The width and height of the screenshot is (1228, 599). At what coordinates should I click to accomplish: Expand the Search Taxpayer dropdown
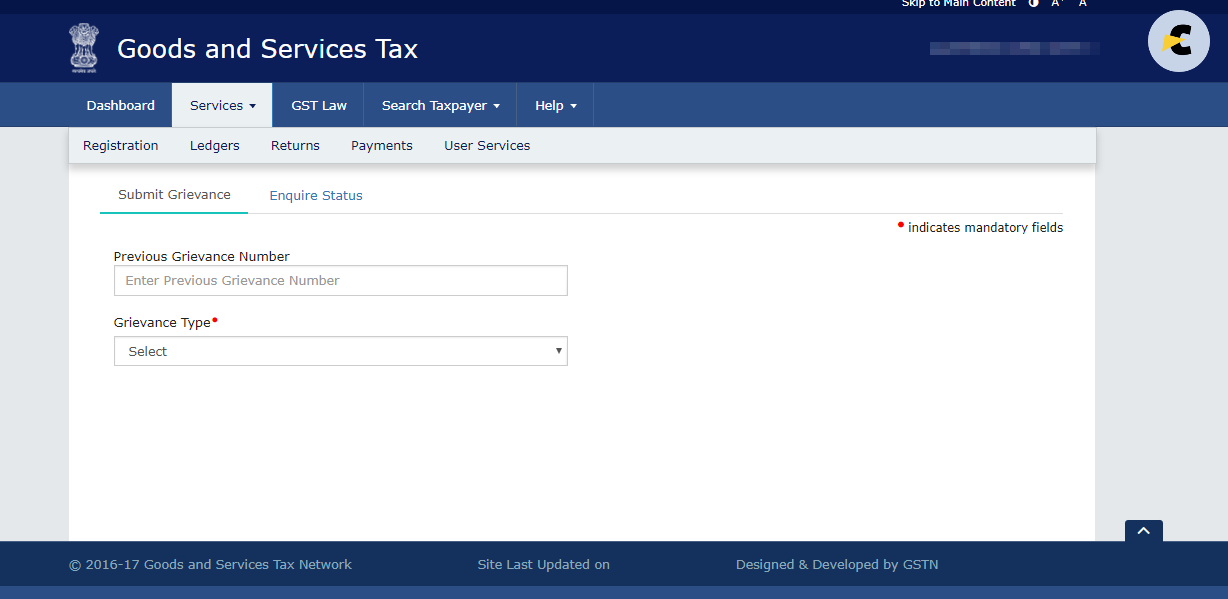click(x=441, y=105)
